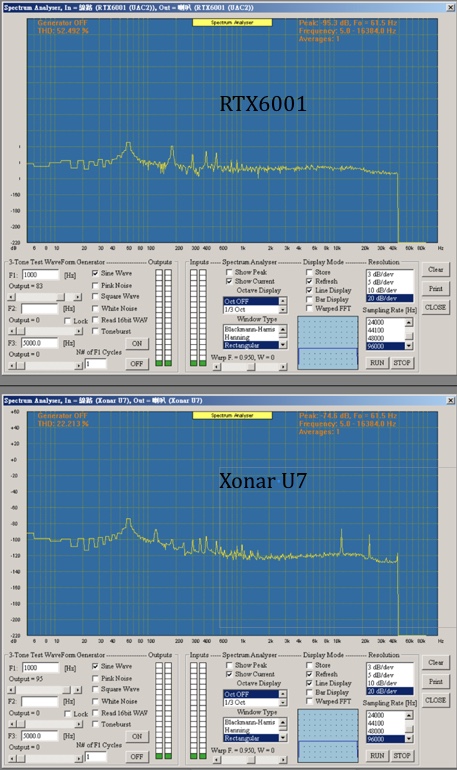
Task: Click Warp slider right arrow in Xonar U7 window
Action: [283, 760]
